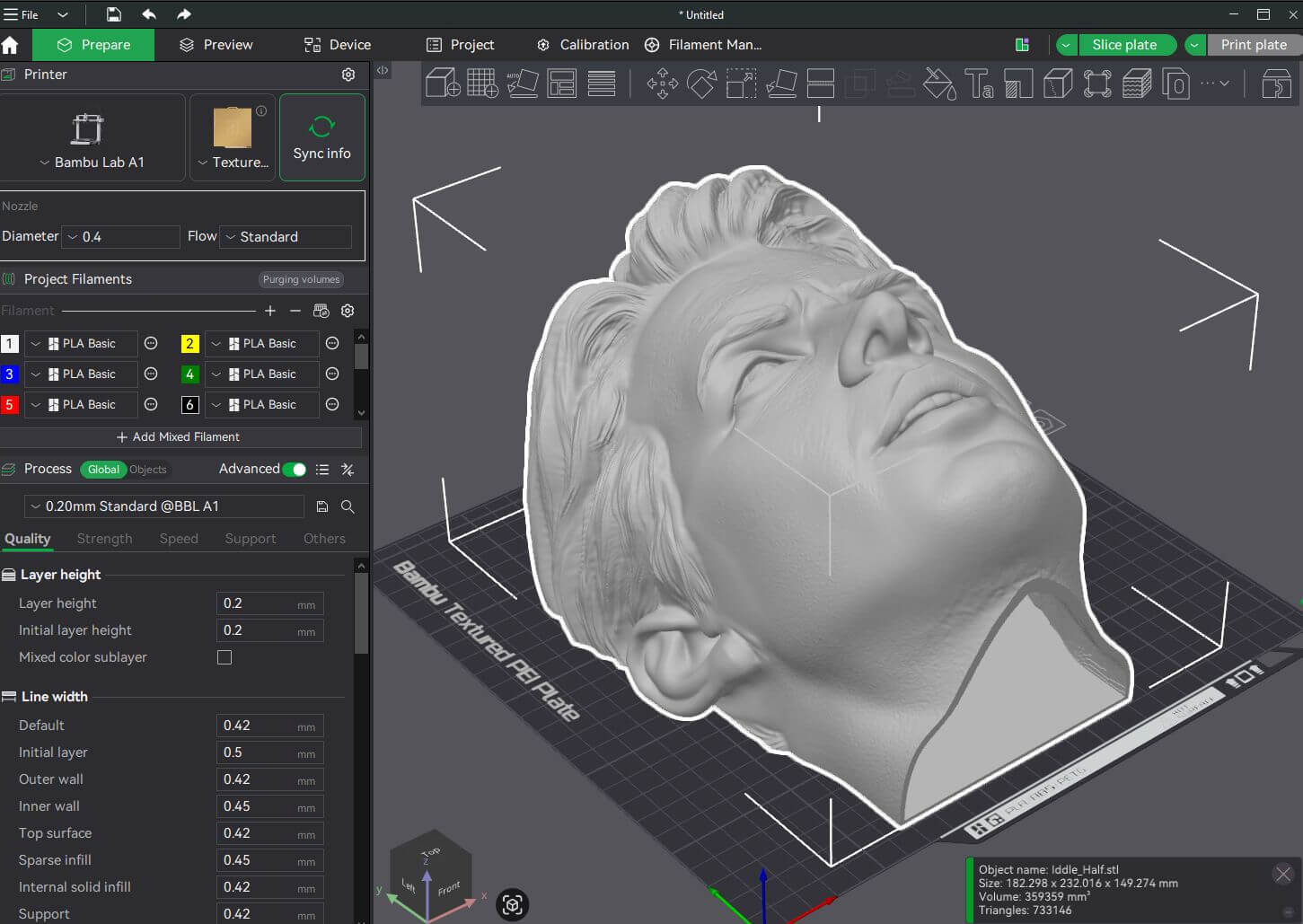1303x924 pixels.
Task: Click the view orientation cube
Action: 431,875
